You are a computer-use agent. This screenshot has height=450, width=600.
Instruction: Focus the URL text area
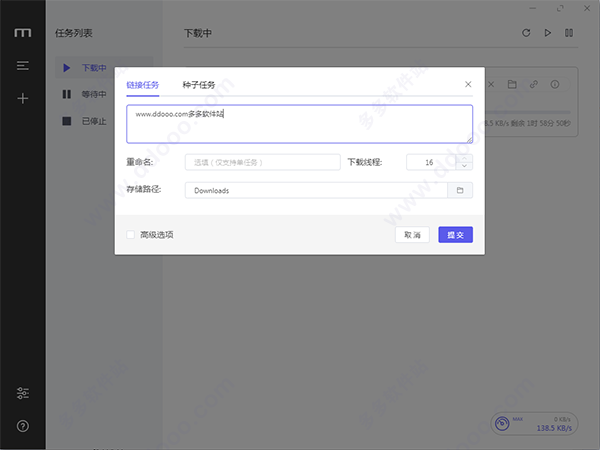click(x=300, y=124)
